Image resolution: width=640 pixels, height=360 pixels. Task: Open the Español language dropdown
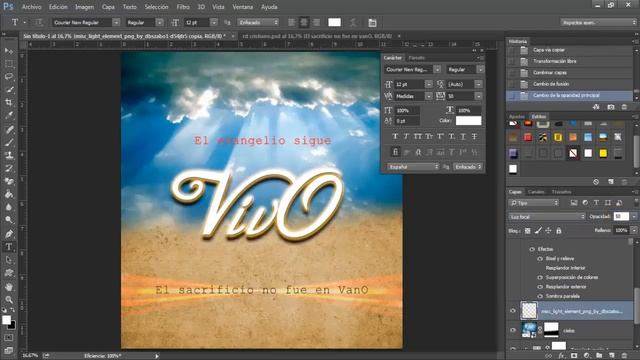tap(413, 167)
